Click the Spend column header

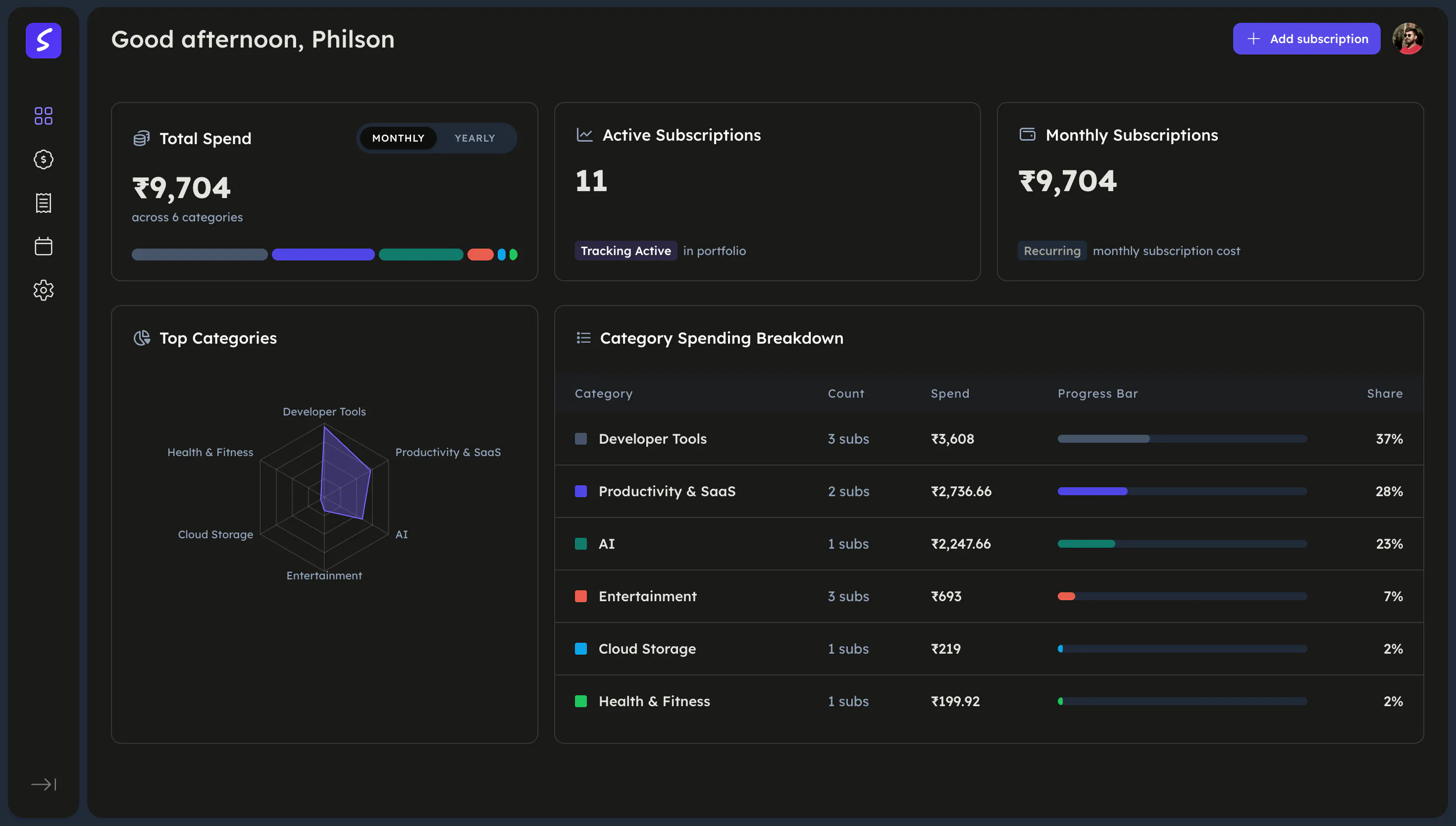click(950, 394)
